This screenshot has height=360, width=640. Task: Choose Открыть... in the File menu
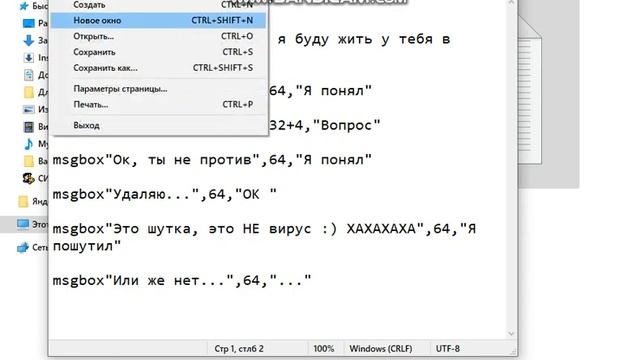pyautogui.click(x=158, y=36)
